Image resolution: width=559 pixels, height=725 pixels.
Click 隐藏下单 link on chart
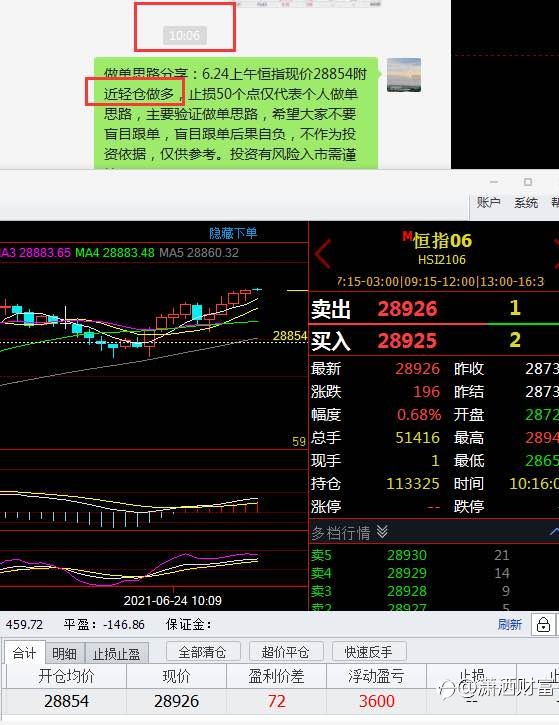(x=233, y=233)
